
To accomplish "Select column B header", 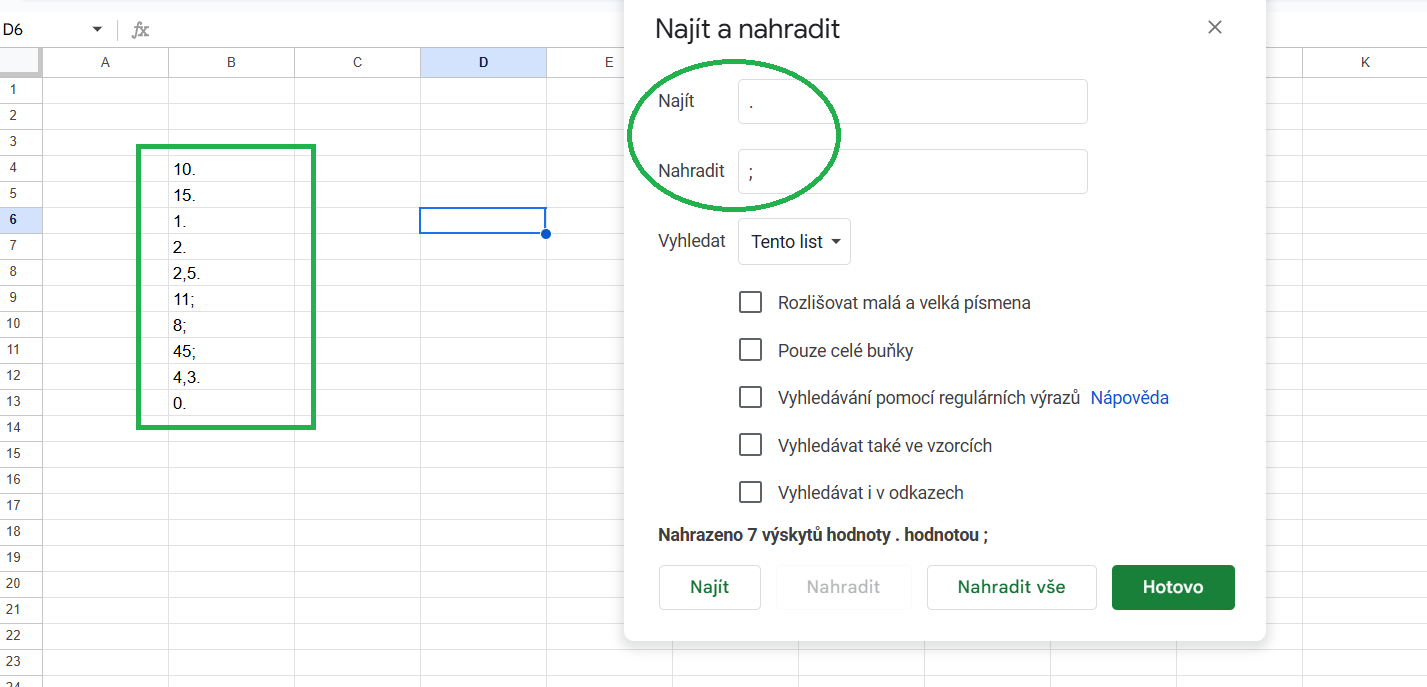I will (x=231, y=62).
